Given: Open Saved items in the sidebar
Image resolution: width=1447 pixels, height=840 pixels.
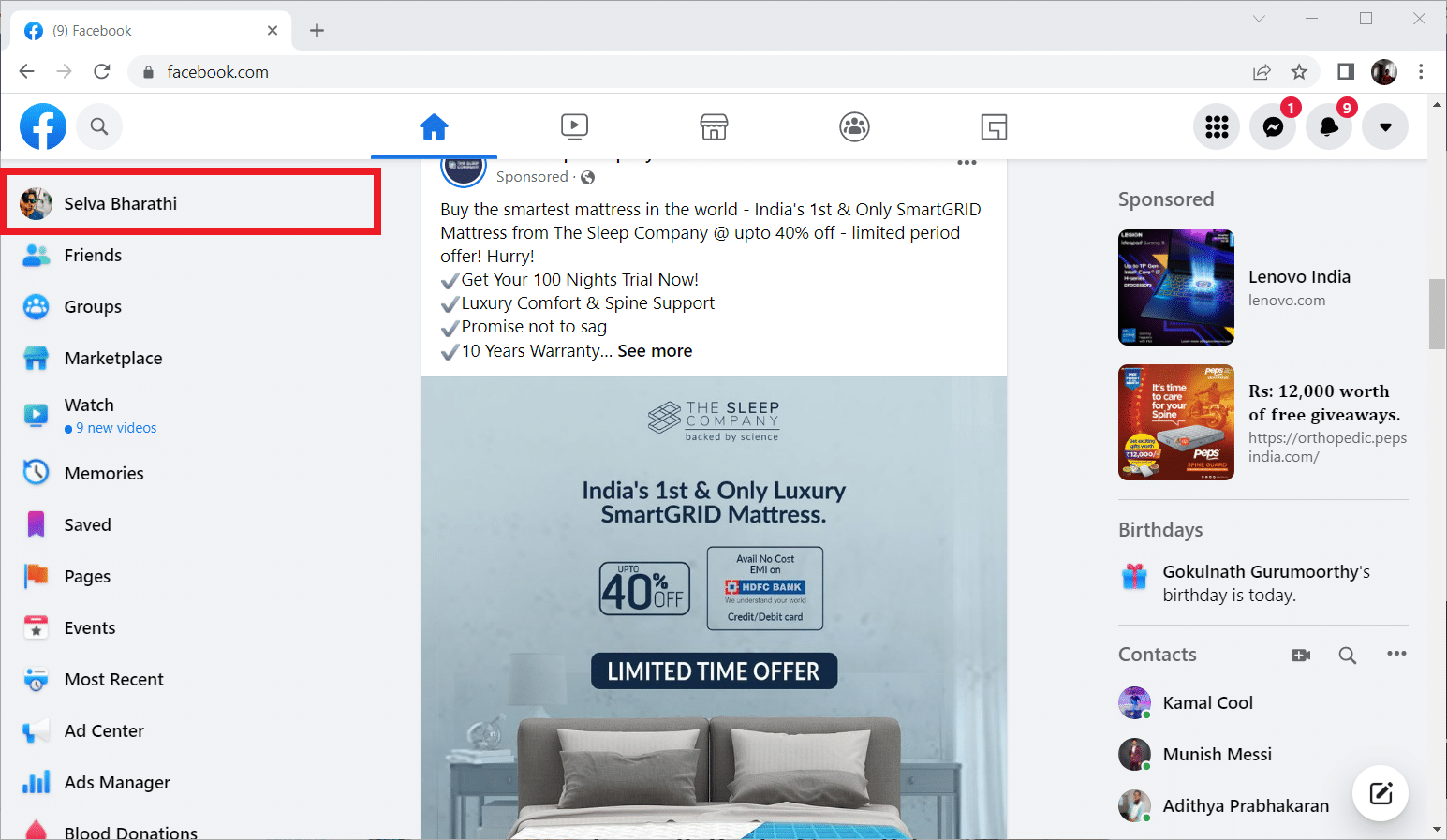Looking at the screenshot, I should tap(87, 524).
